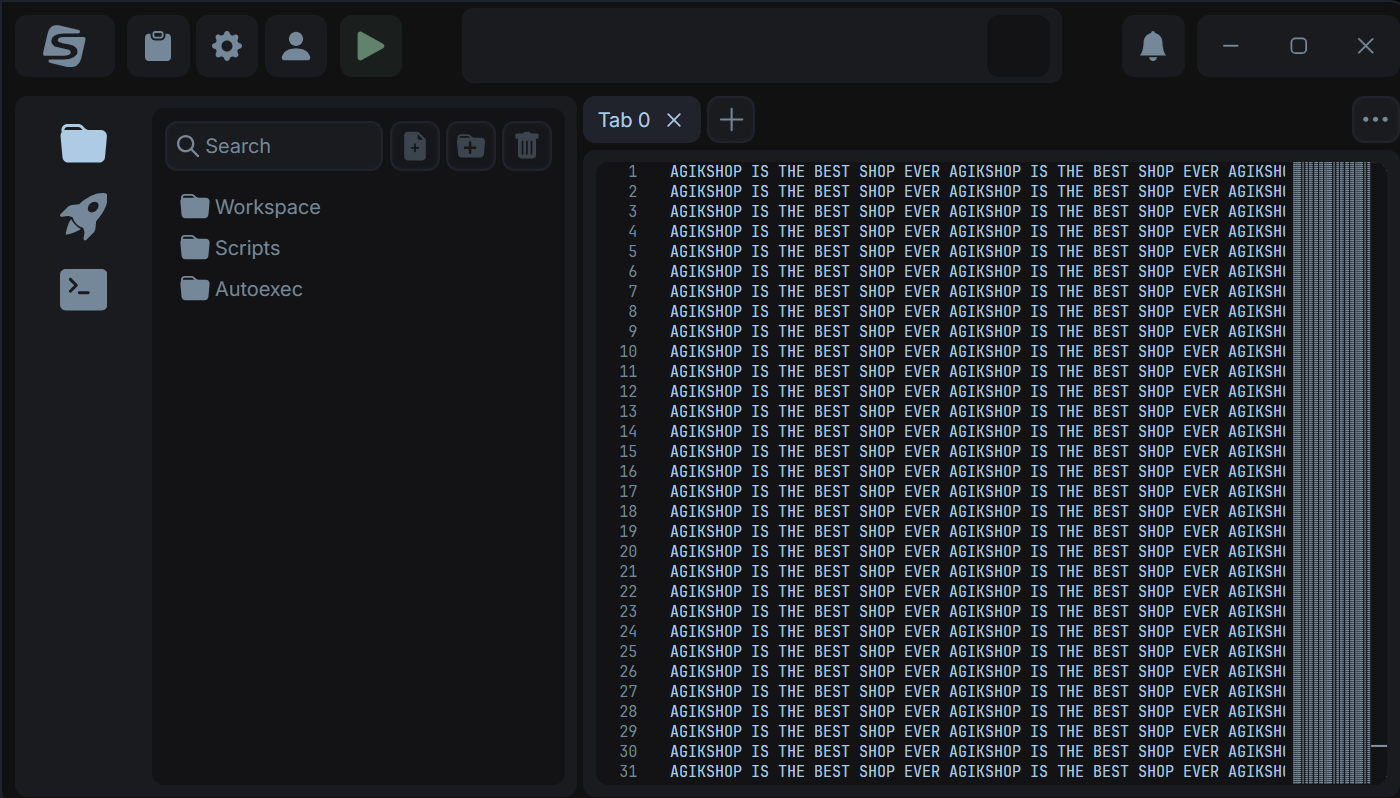Minimize the window
The height and width of the screenshot is (798, 1400).
[1231, 46]
